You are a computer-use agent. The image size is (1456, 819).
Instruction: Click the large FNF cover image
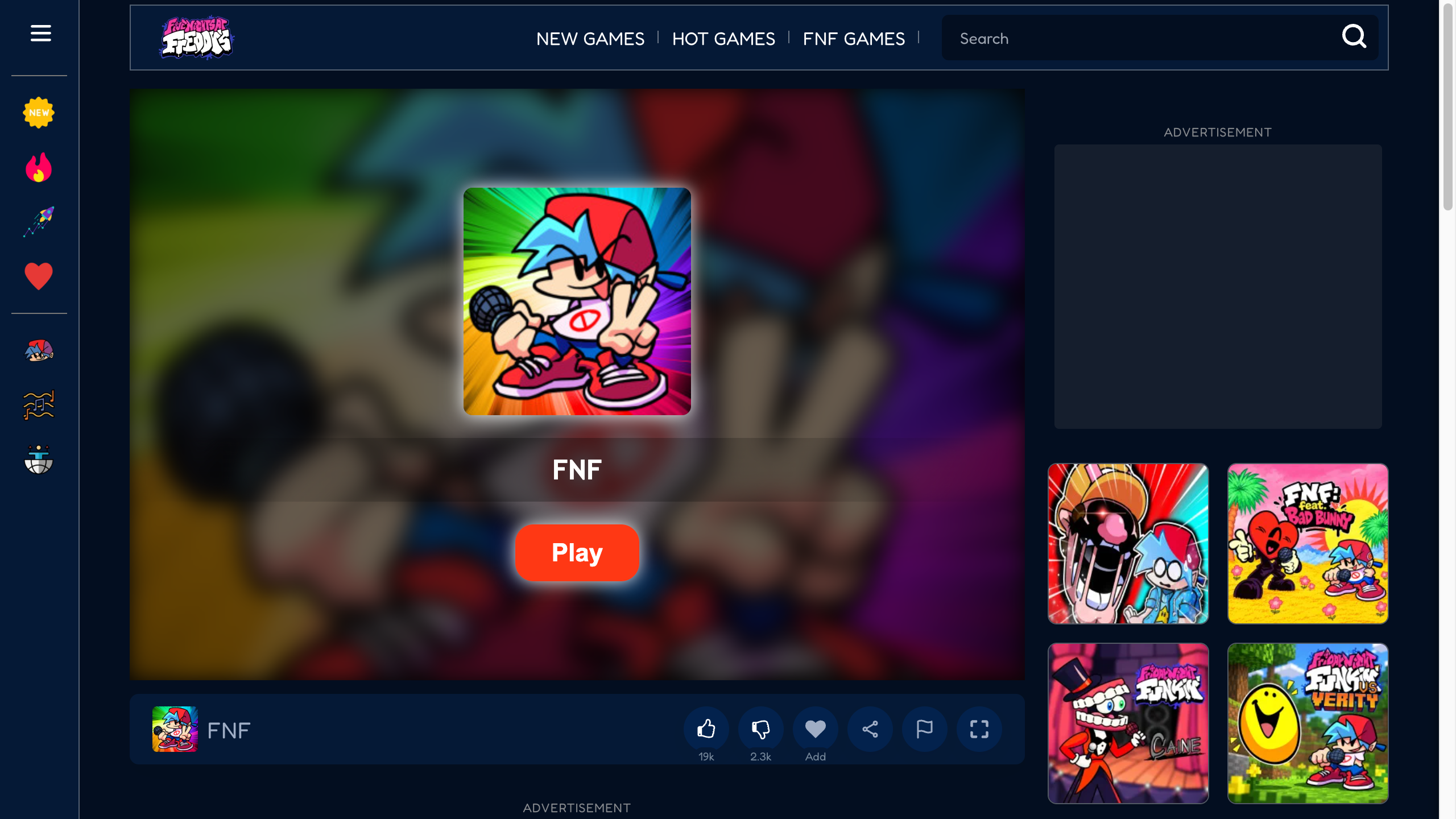(x=577, y=301)
